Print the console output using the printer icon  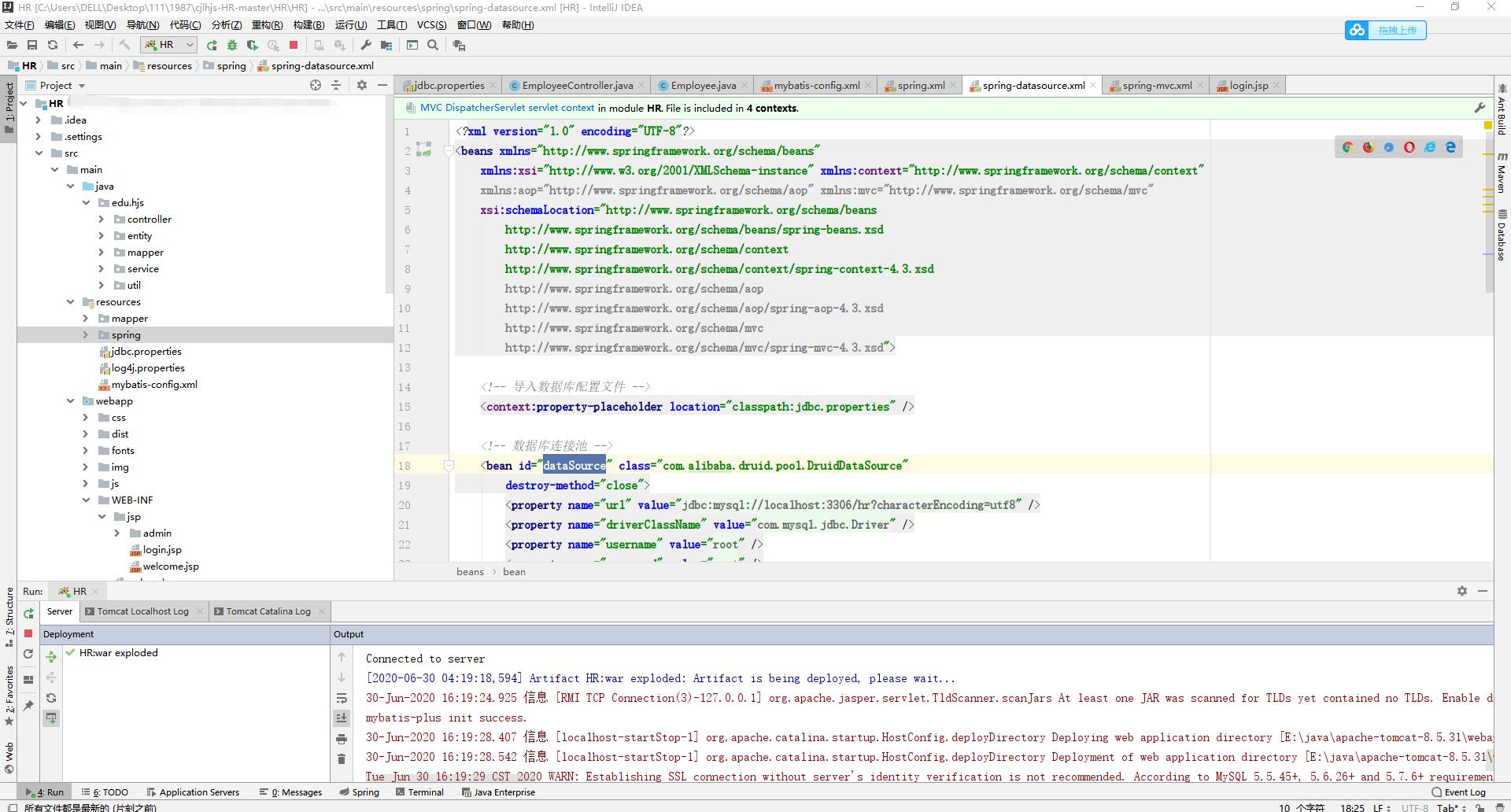tap(342, 739)
